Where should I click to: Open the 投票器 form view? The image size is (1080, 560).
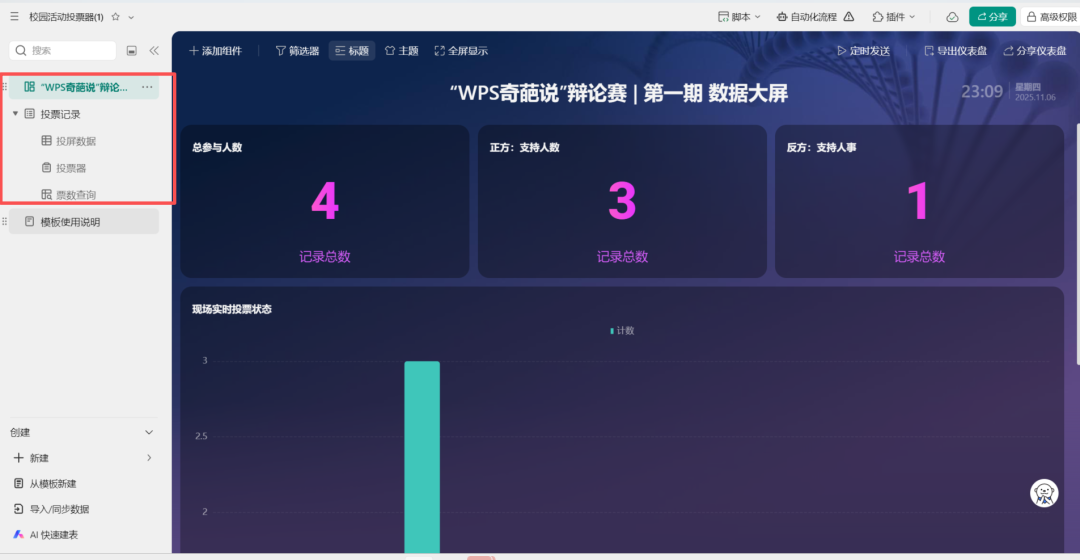[71, 168]
